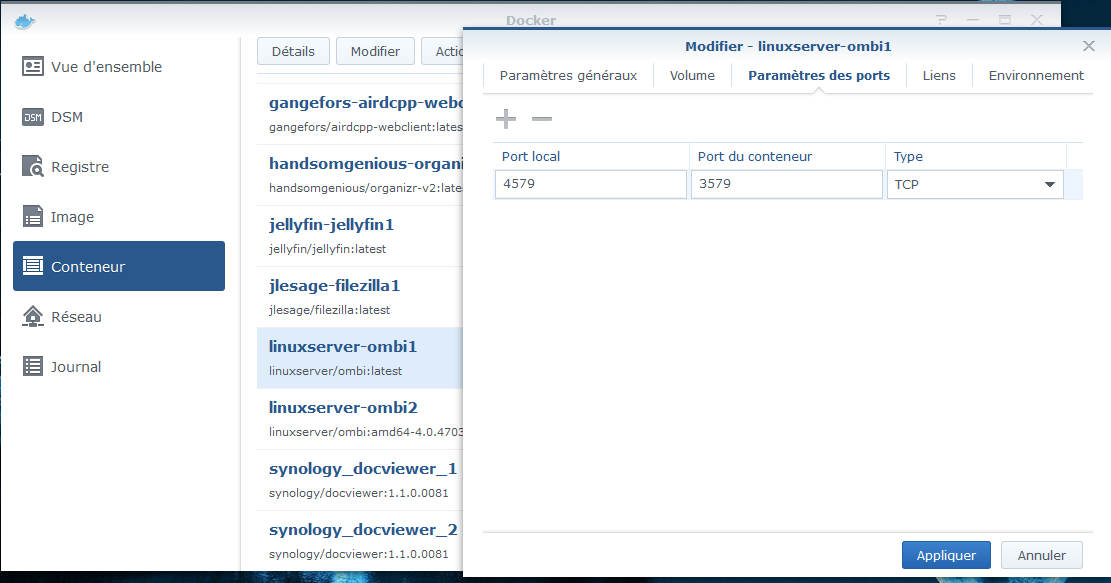Screen dimensions: 1111x583
Task: Open the TCP type dropdown
Action: tap(975, 184)
